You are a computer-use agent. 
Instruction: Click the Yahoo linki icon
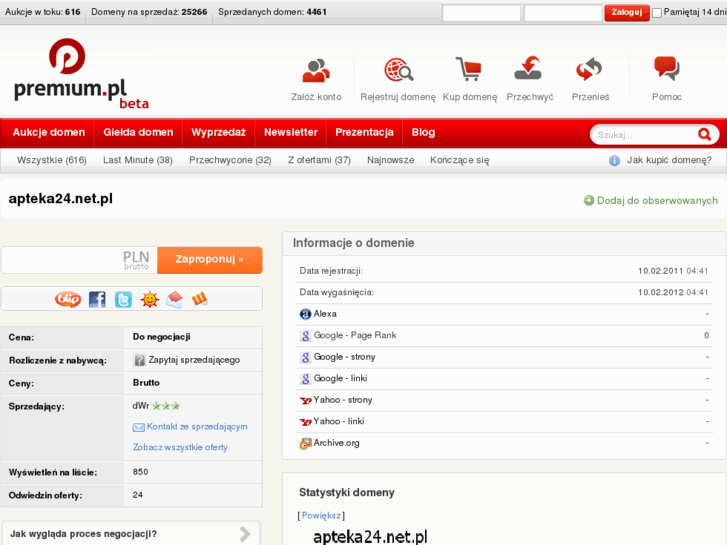pos(306,422)
